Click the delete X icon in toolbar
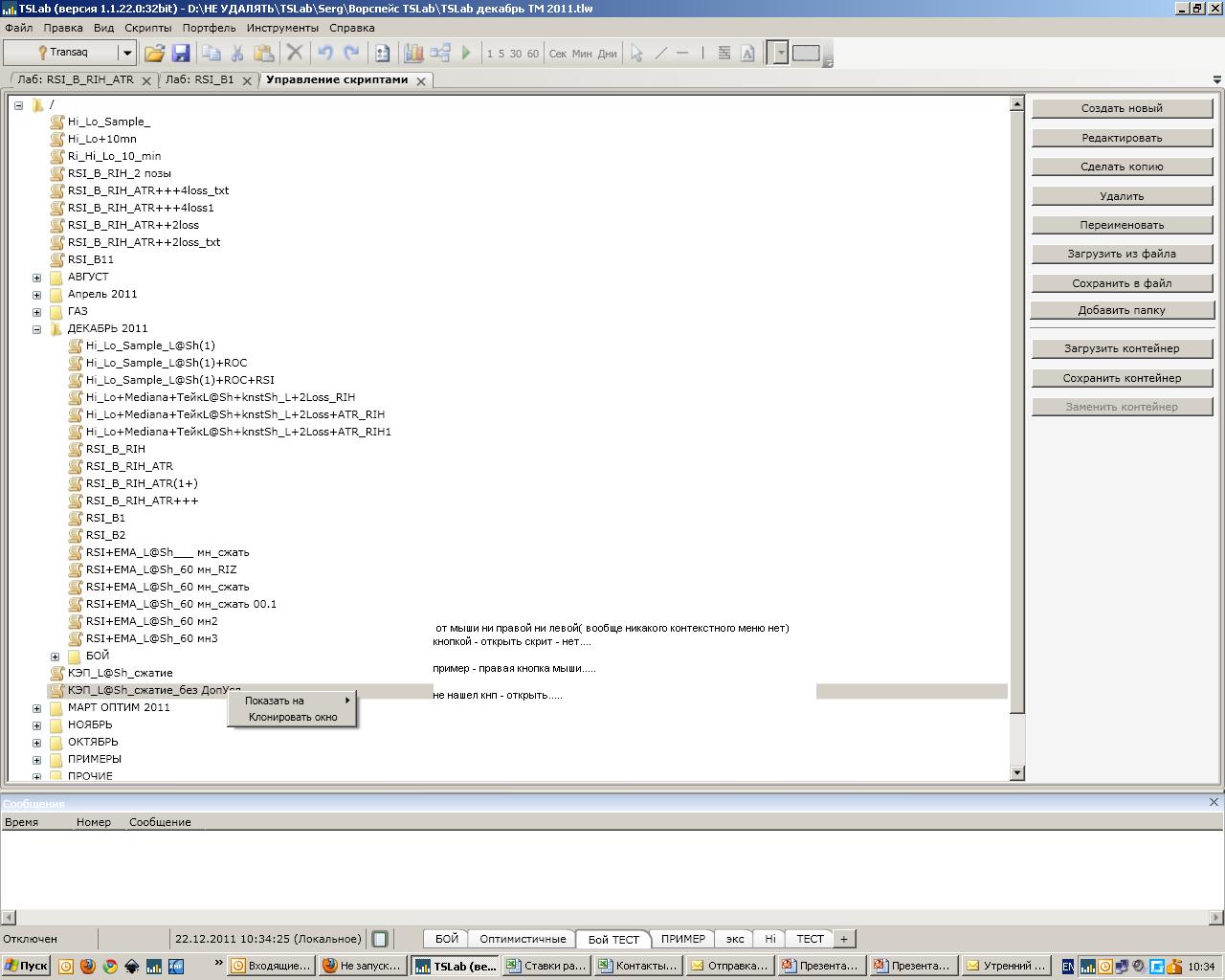The image size is (1225, 980). [x=295, y=54]
